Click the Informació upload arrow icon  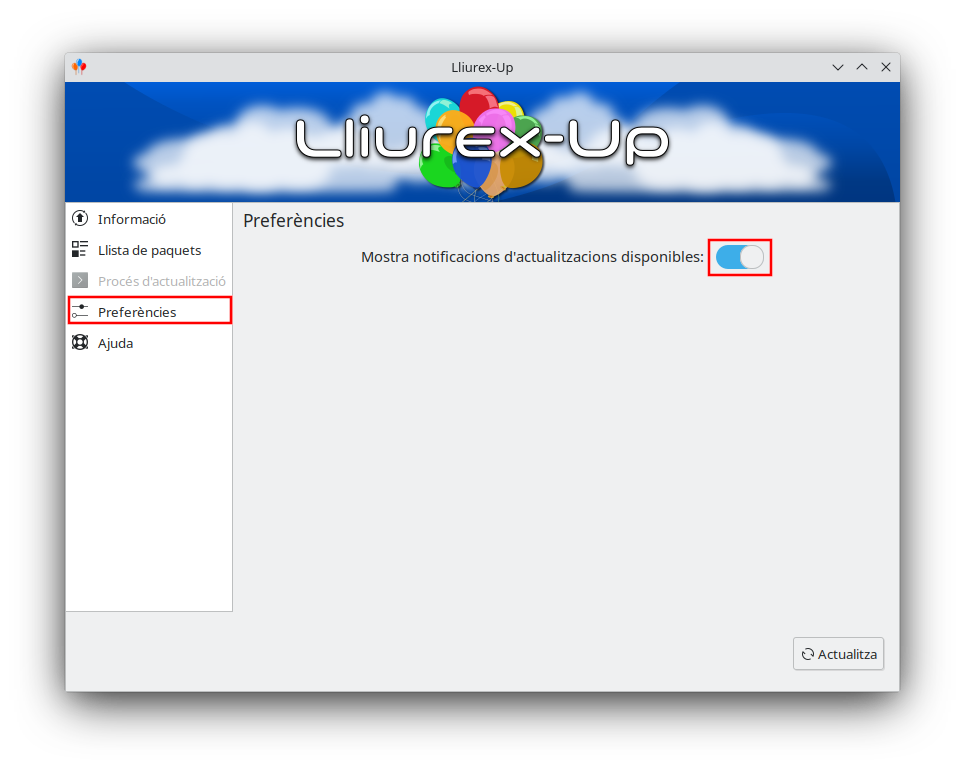80,218
